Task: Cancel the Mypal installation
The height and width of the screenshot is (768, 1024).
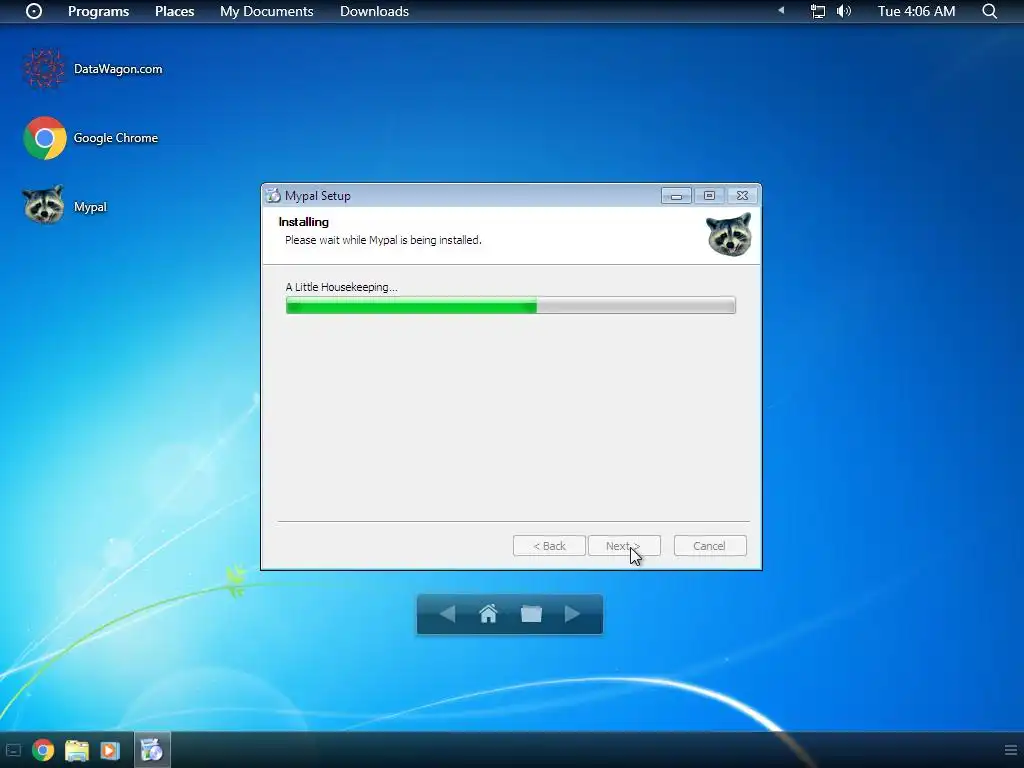Action: [710, 546]
